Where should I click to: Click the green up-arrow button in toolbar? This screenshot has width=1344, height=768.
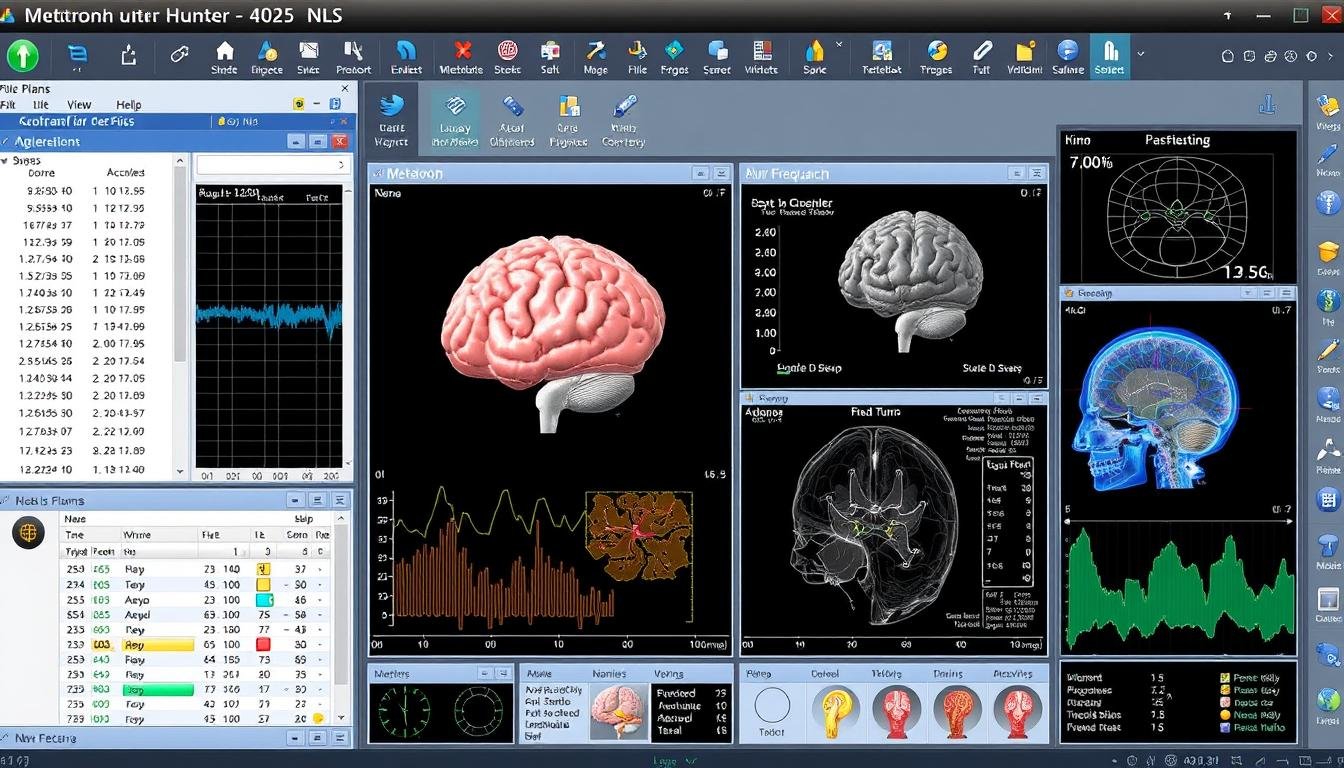[x=22, y=55]
